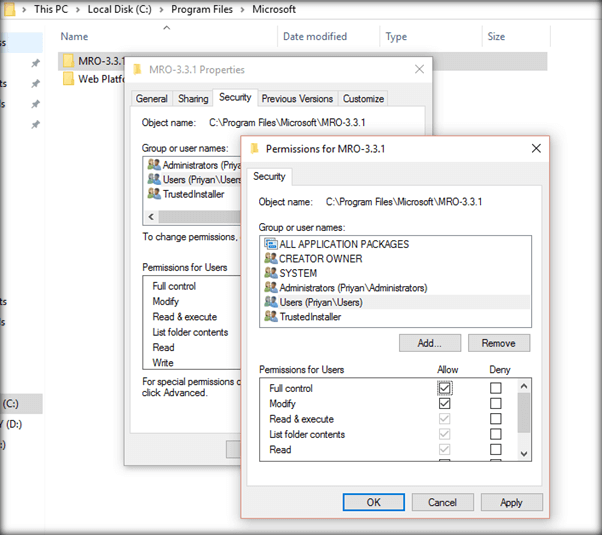This screenshot has height=535, width=602.
Task: Click Cancel in Permissions dialog
Action: pyautogui.click(x=442, y=502)
